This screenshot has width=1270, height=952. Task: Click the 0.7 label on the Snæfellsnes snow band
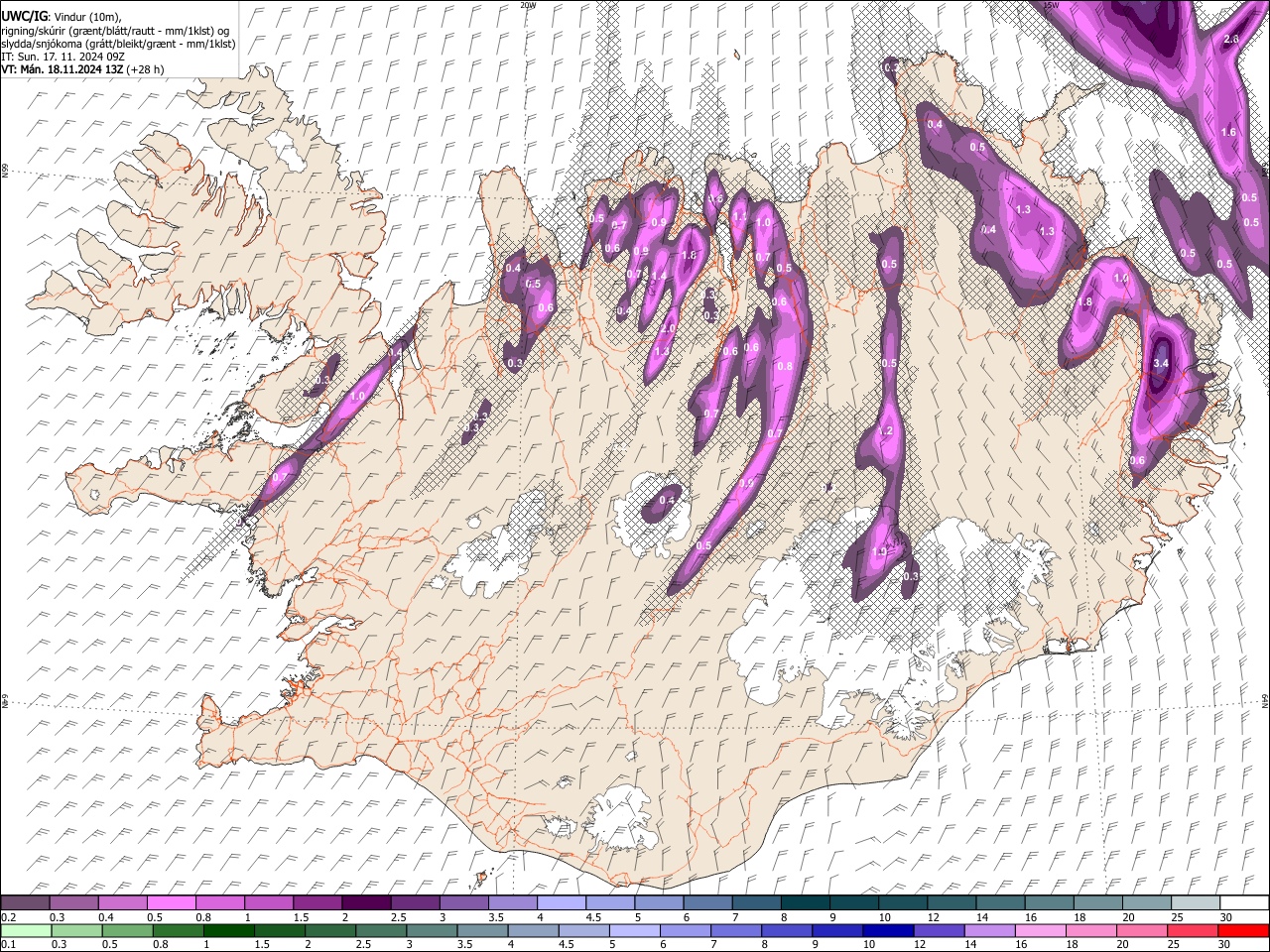point(280,478)
